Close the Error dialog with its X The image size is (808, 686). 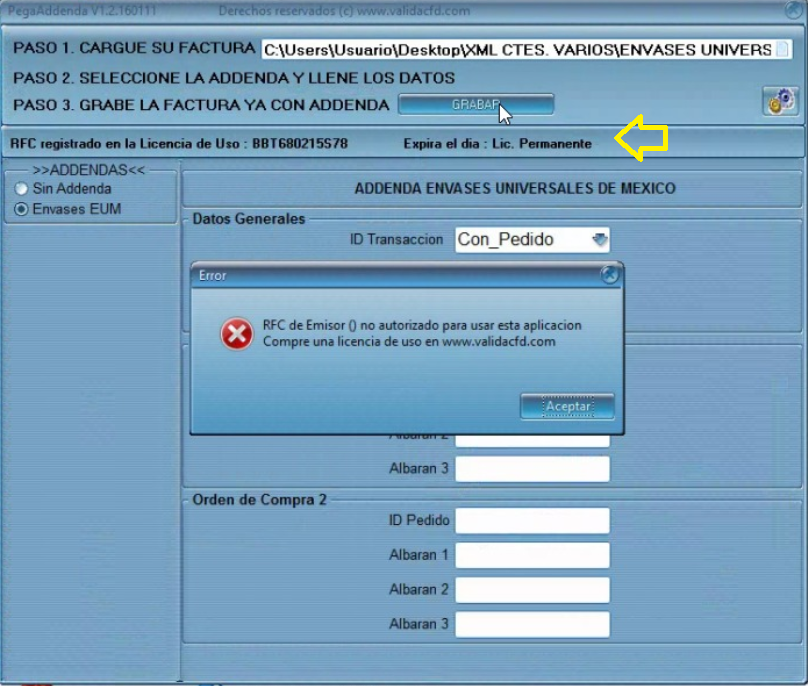(610, 275)
